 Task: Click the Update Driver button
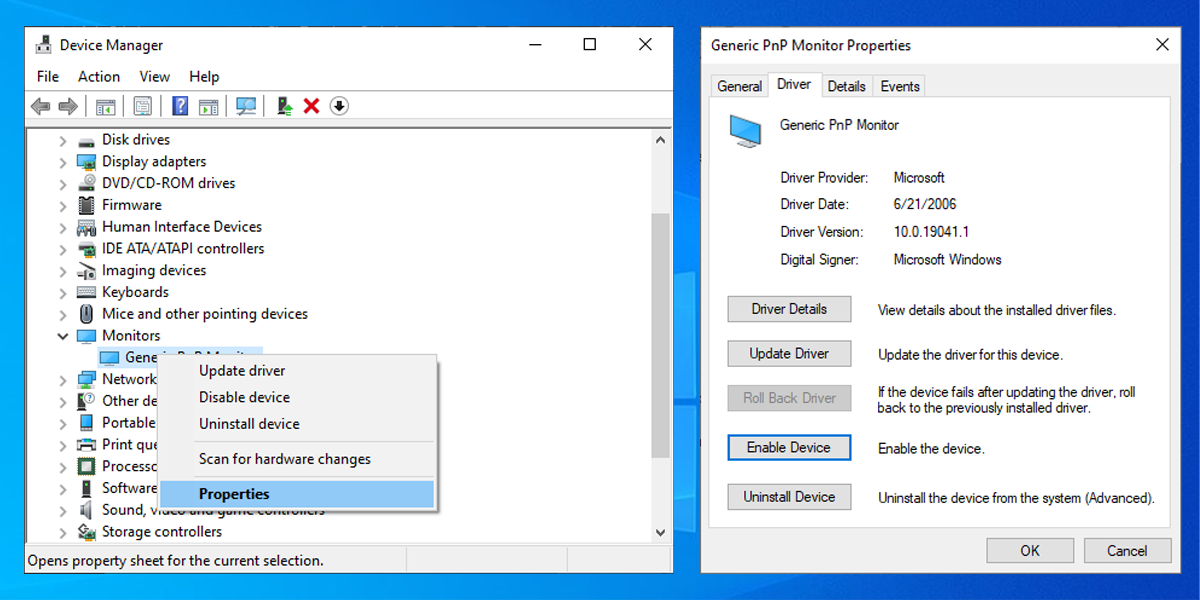coord(789,354)
